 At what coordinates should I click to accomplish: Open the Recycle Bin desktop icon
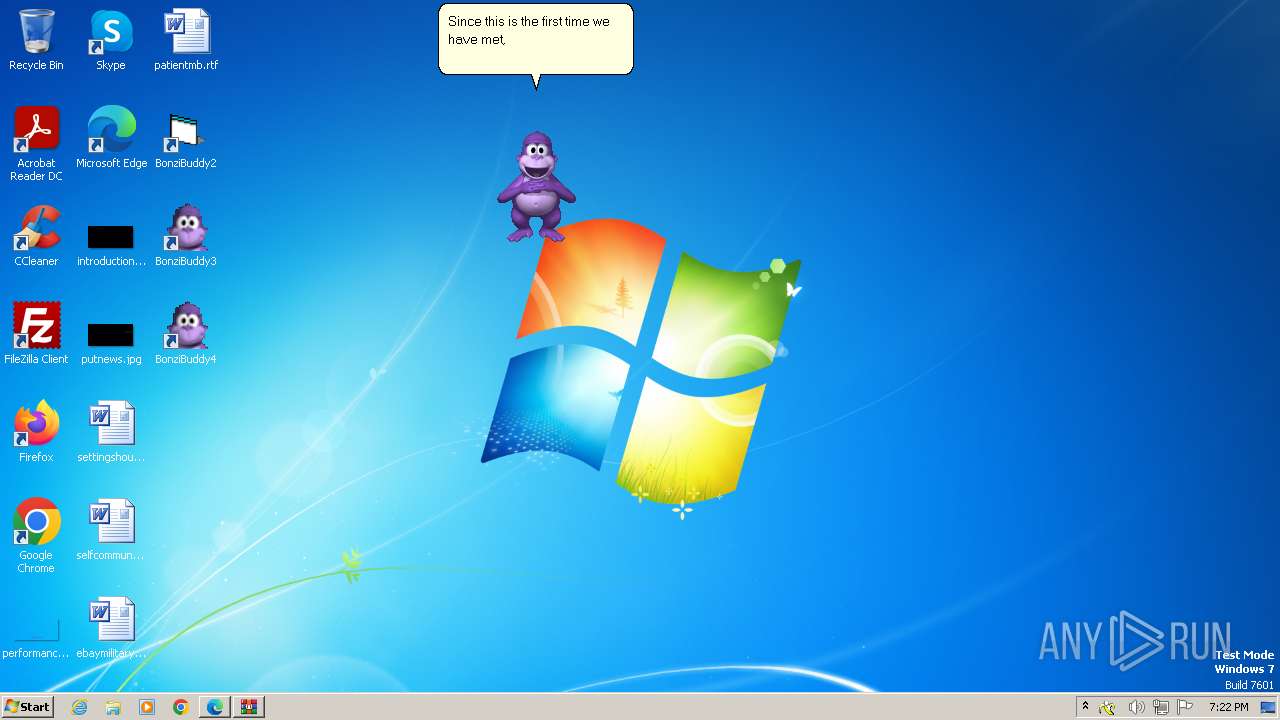click(x=36, y=40)
